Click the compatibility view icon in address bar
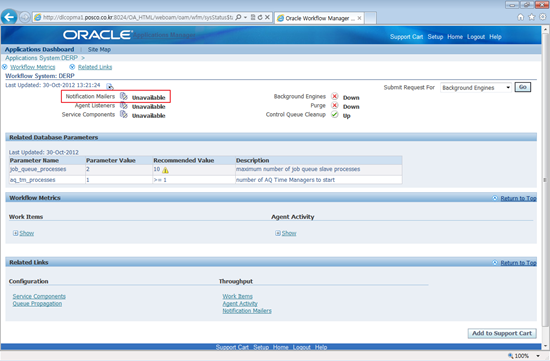The width and height of the screenshot is (550, 361). coord(253,17)
